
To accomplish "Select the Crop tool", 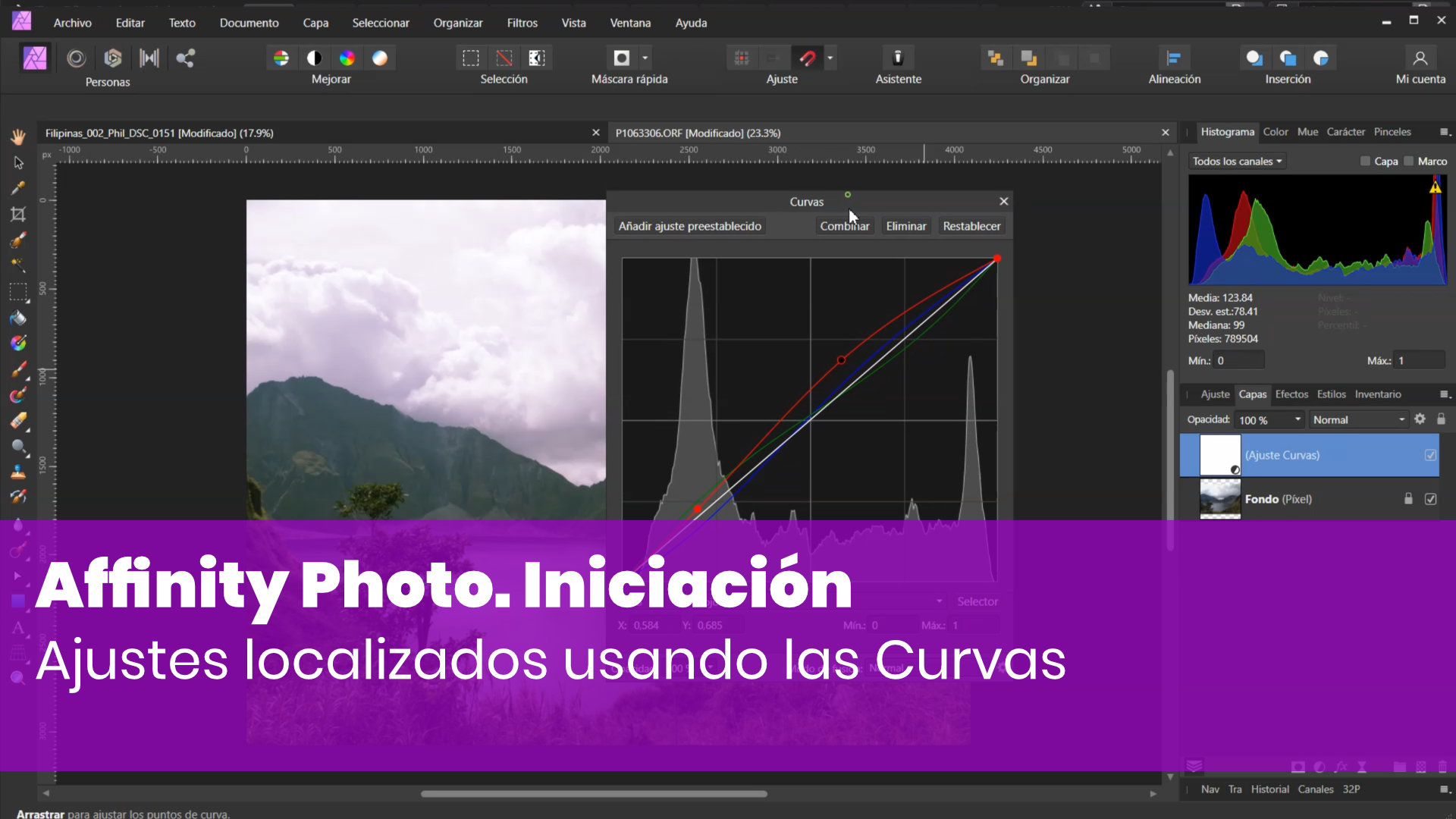I will click(18, 215).
